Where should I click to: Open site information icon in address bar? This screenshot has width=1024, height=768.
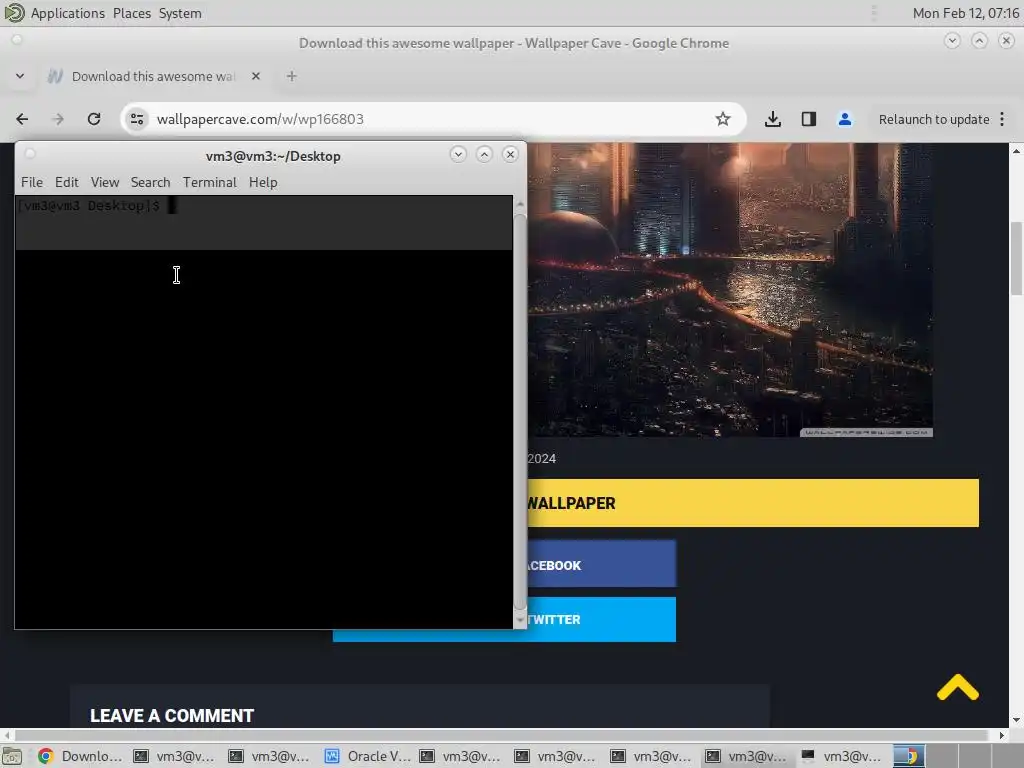click(137, 119)
